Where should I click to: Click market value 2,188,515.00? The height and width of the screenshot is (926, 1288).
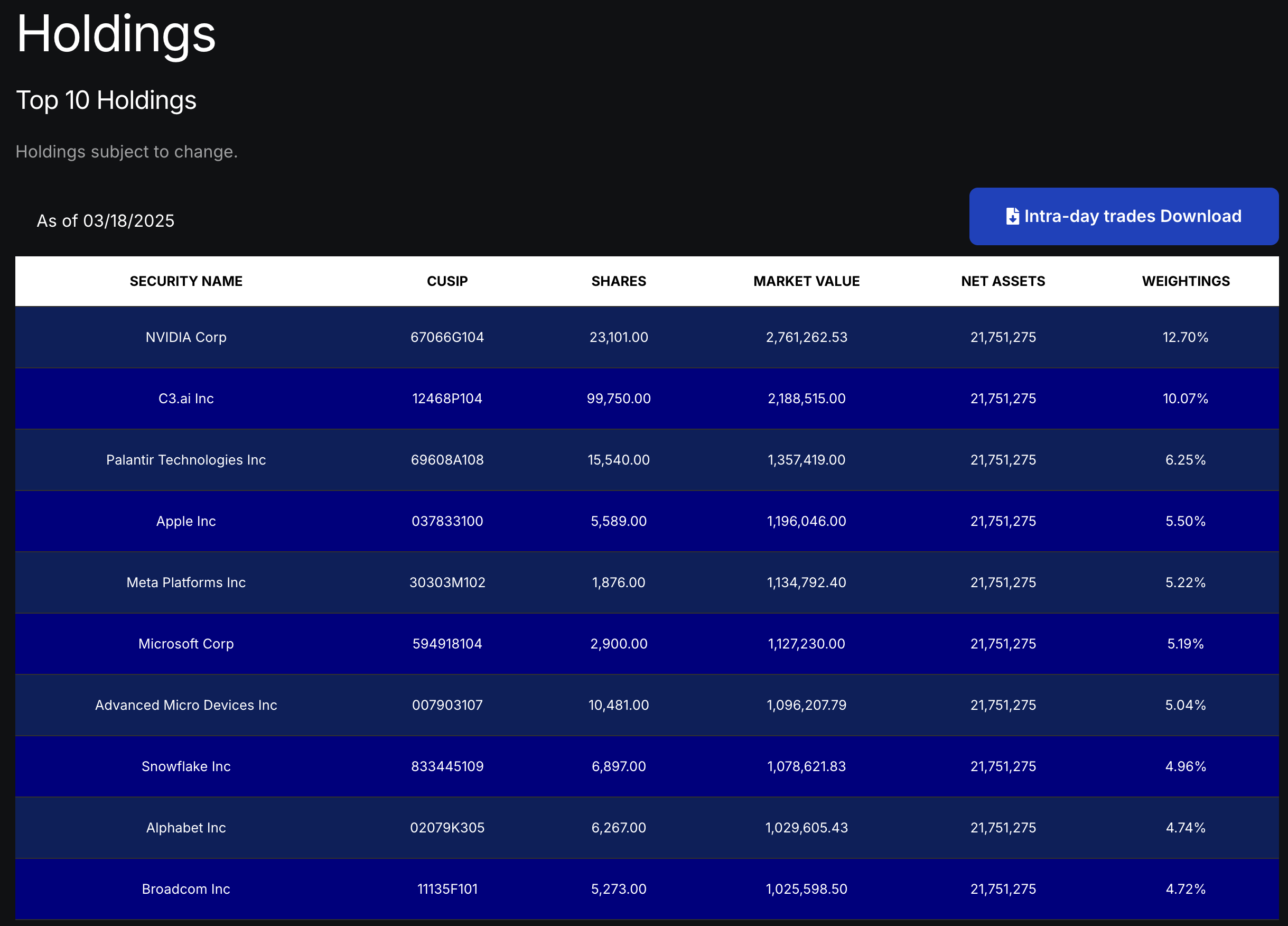(806, 399)
